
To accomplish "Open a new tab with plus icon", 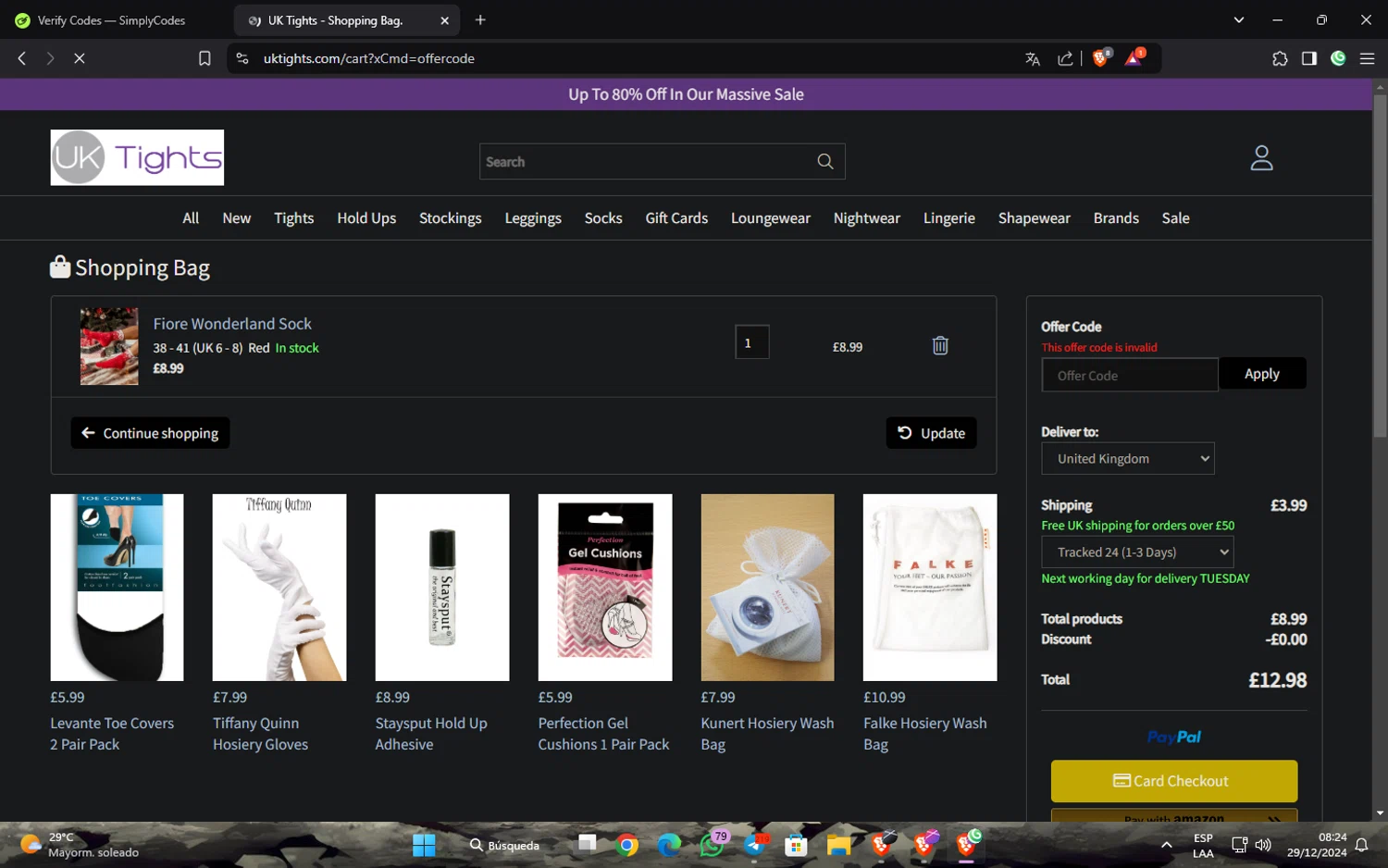I will pos(480,20).
